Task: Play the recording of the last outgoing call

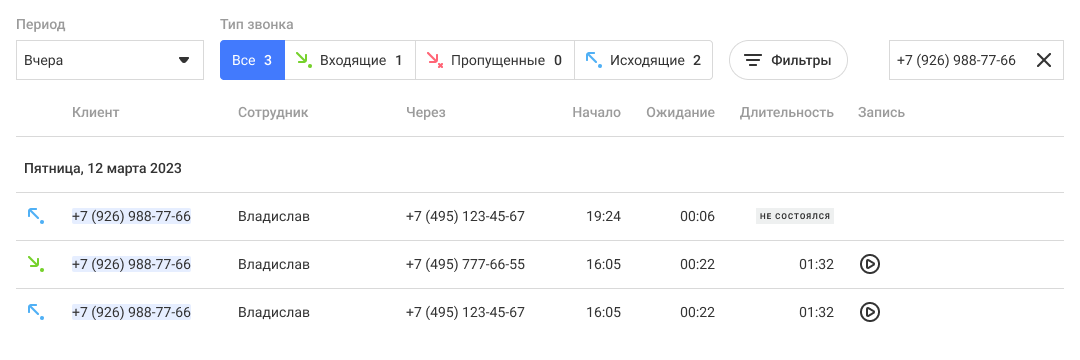Action: [870, 313]
